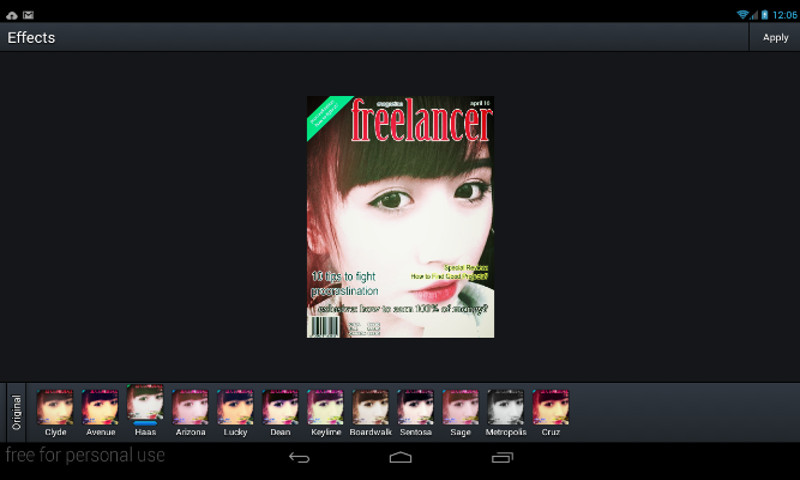Pick the Lucky effect thumbnail

pos(235,407)
